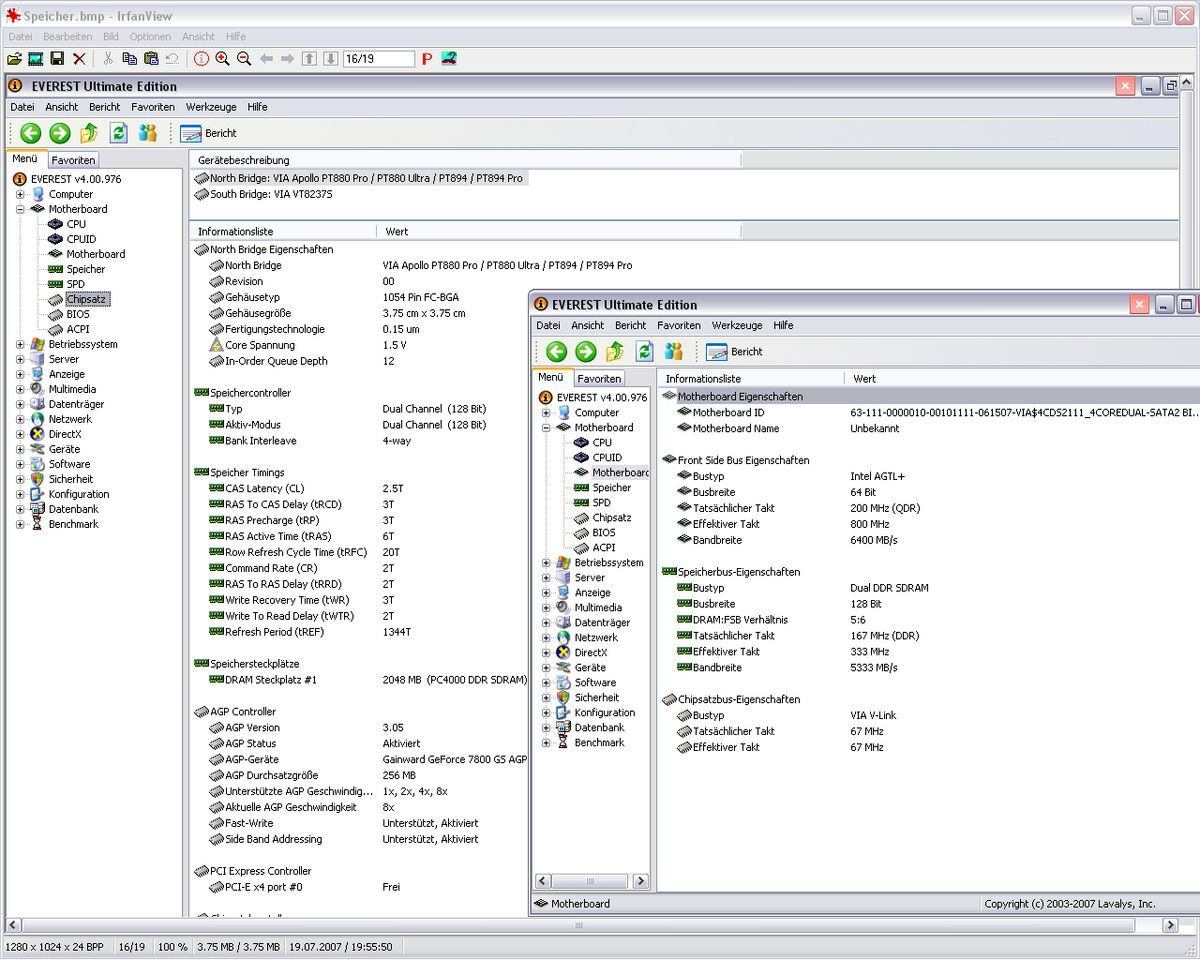Image resolution: width=1200 pixels, height=960 pixels.
Task: Select SPD in the background EVEREST tree
Action: (x=75, y=284)
